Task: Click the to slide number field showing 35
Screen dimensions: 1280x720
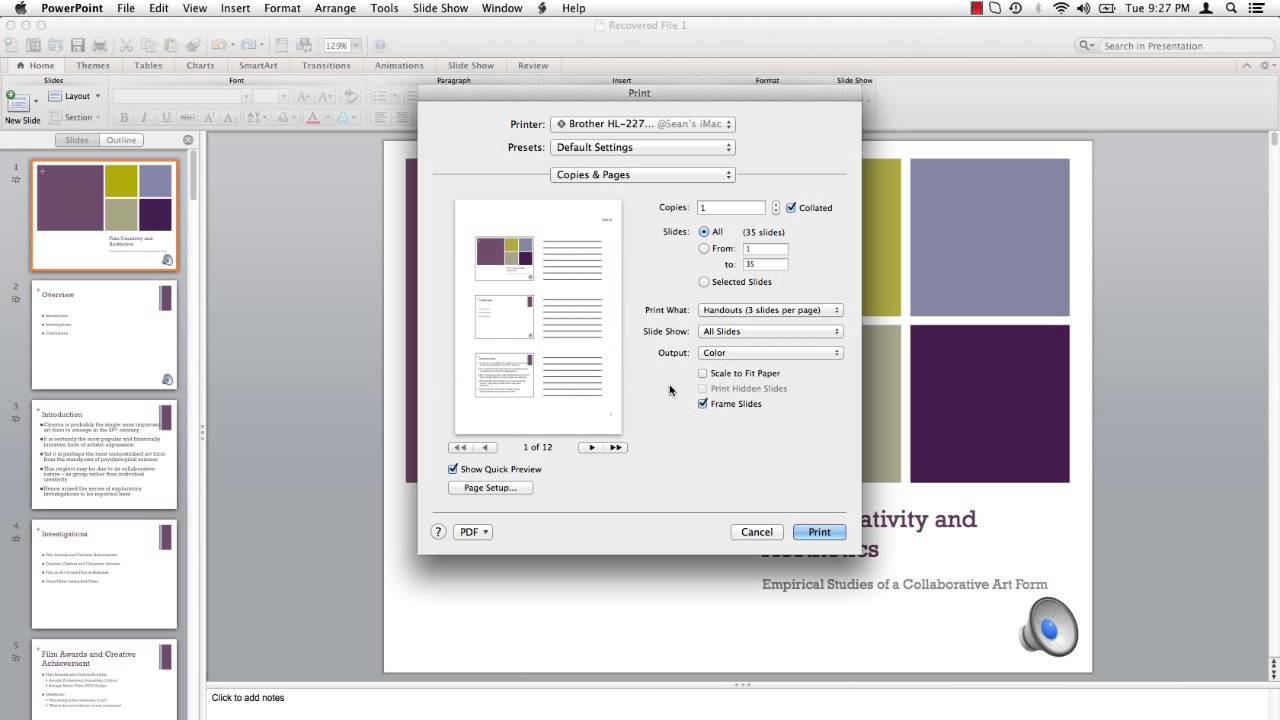Action: tap(765, 265)
